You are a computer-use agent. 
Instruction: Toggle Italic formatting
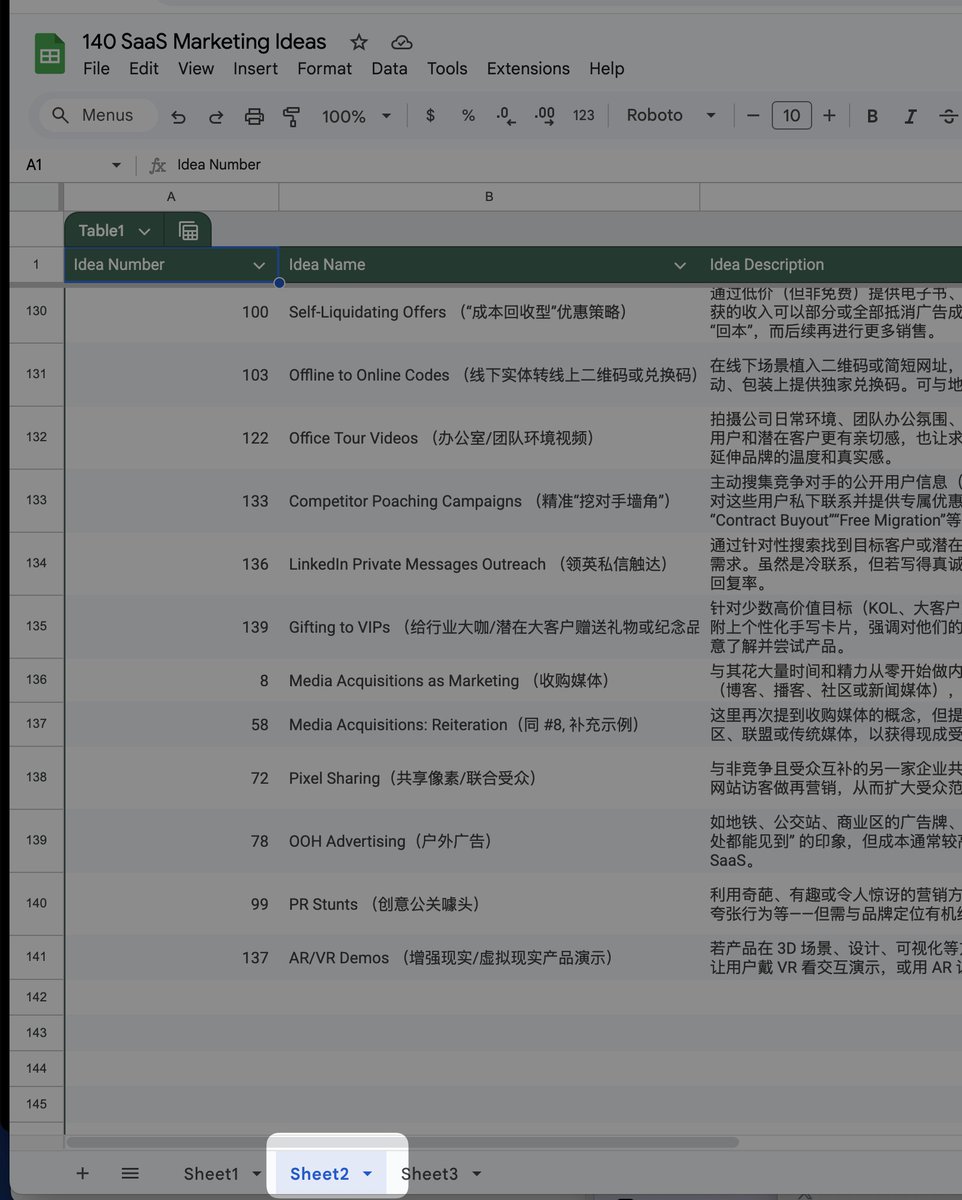[x=910, y=116]
